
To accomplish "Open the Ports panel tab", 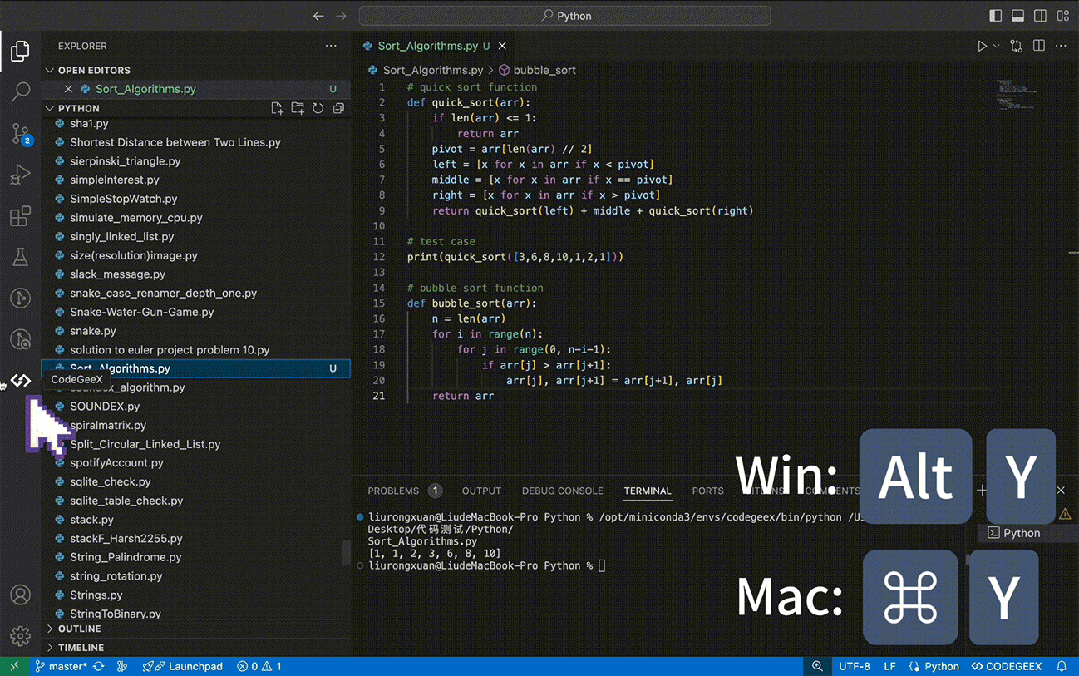I will pyautogui.click(x=707, y=491).
